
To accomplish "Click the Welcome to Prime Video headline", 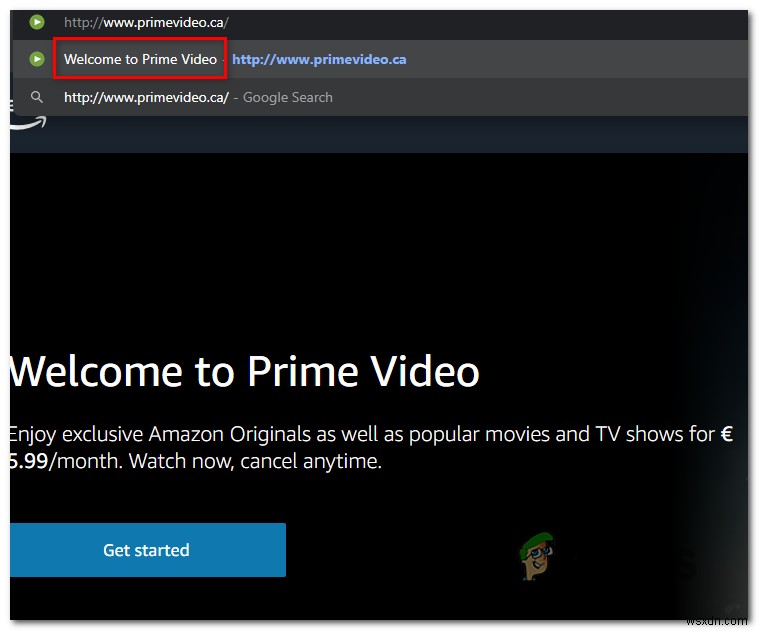I will click(244, 371).
